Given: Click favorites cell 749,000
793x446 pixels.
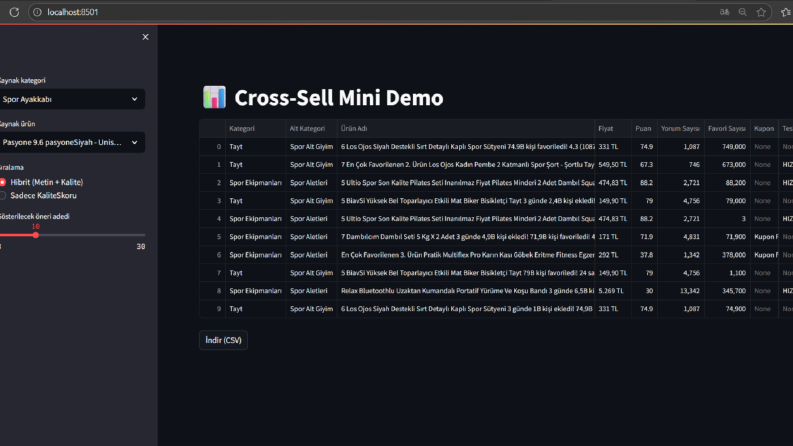Looking at the screenshot, I should pos(727,147).
